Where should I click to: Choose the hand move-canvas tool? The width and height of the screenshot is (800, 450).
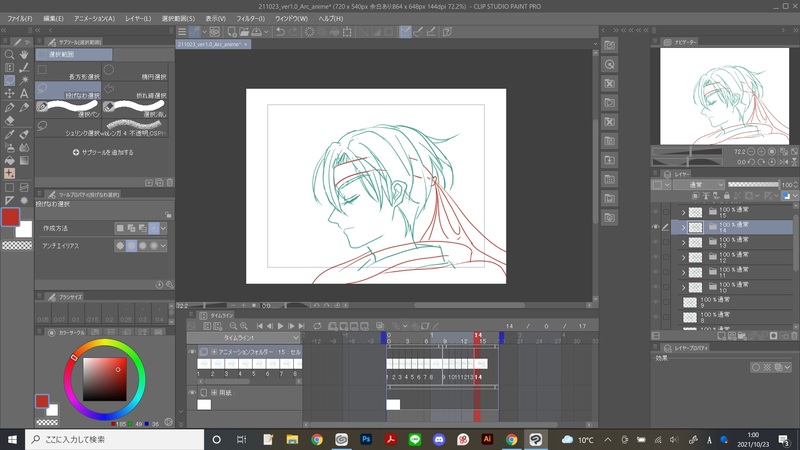click(23, 55)
